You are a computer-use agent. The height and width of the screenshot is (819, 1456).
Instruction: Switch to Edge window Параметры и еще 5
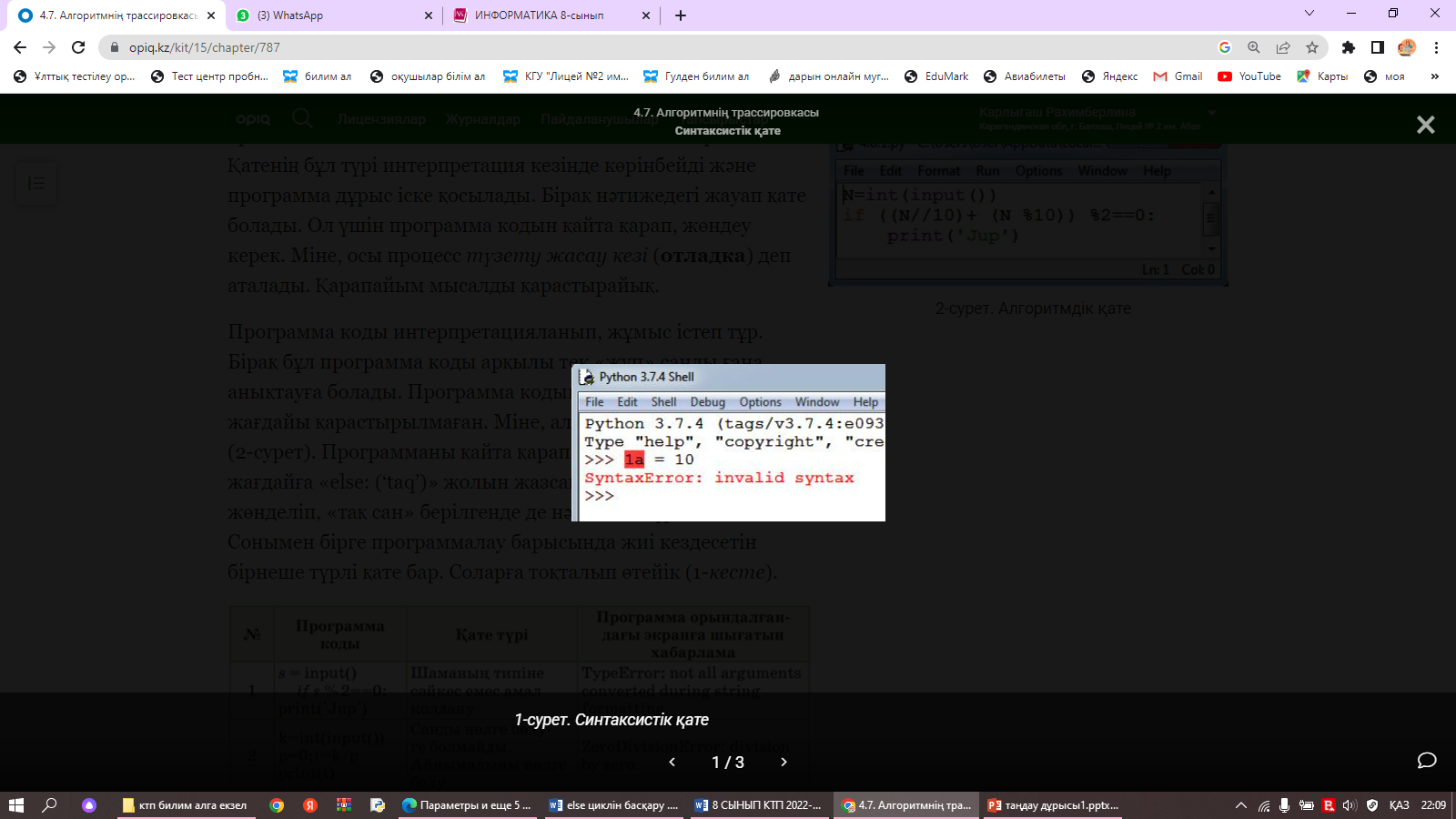467,805
